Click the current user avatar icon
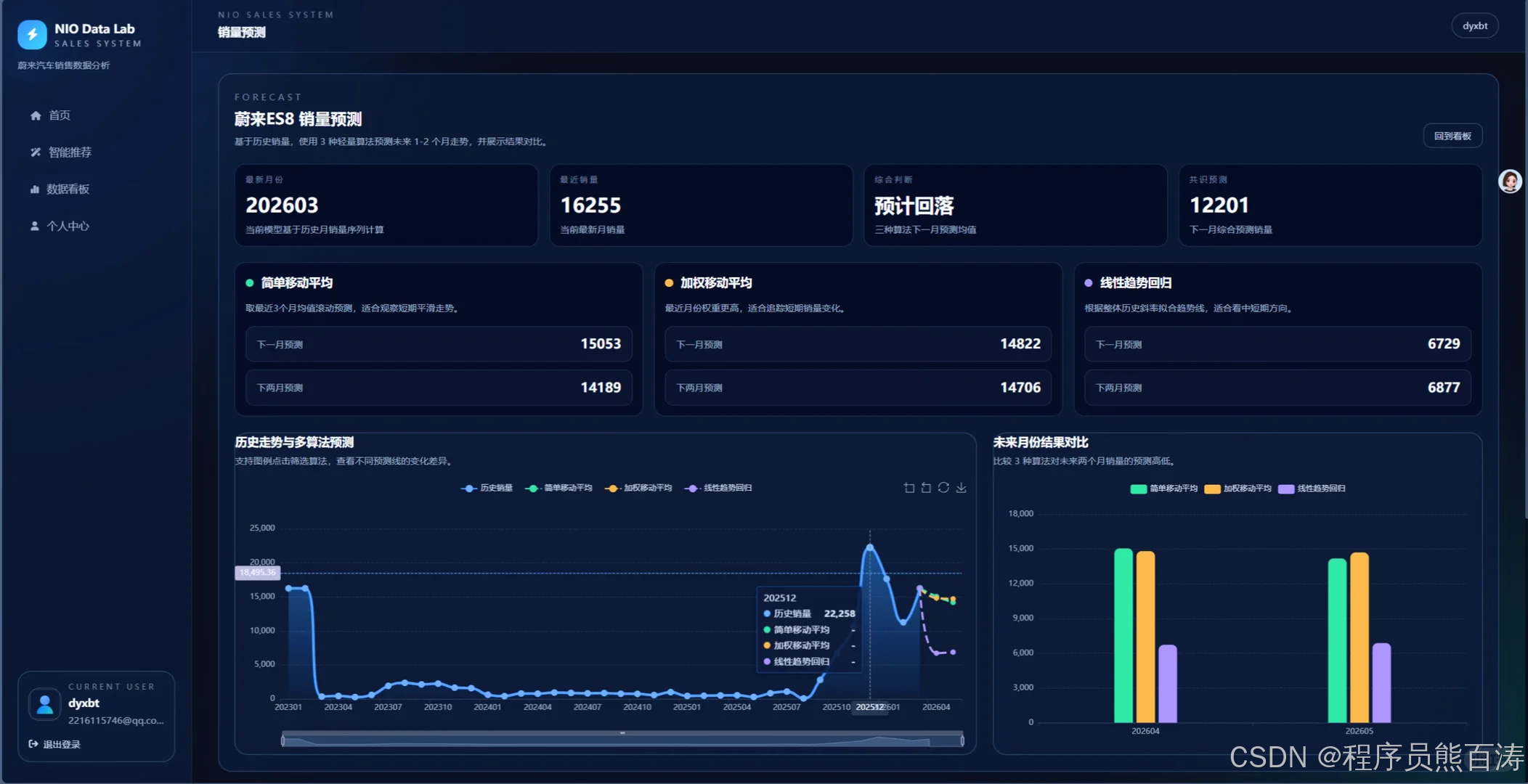 (44, 703)
